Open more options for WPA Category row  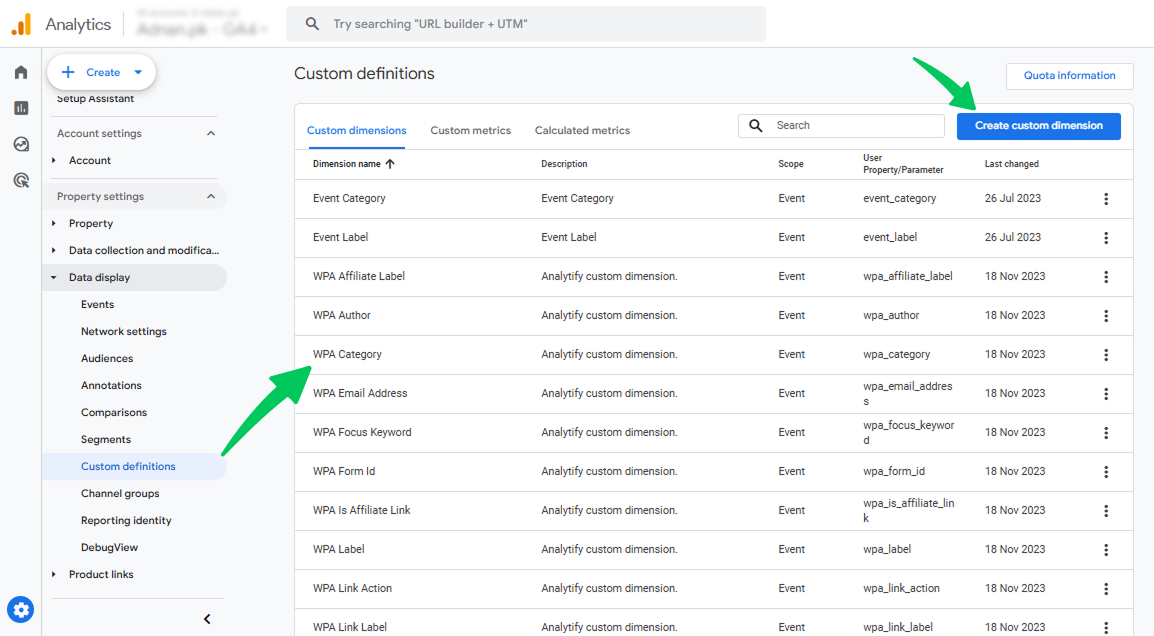1105,355
